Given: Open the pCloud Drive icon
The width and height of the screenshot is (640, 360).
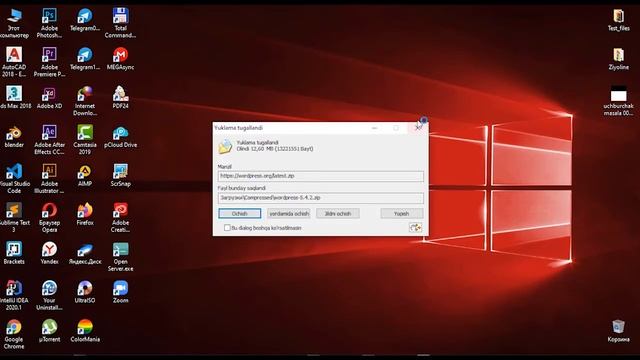Looking at the screenshot, I should 120,137.
